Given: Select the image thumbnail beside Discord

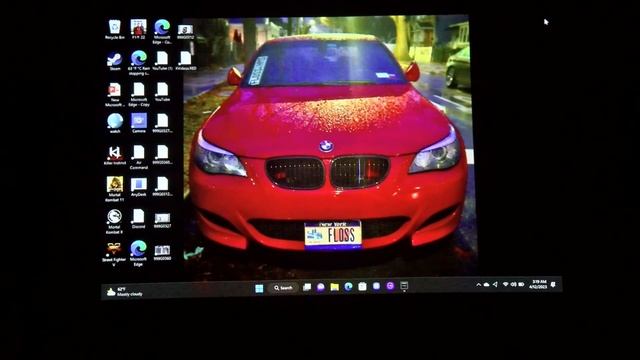Looking at the screenshot, I should (162, 220).
